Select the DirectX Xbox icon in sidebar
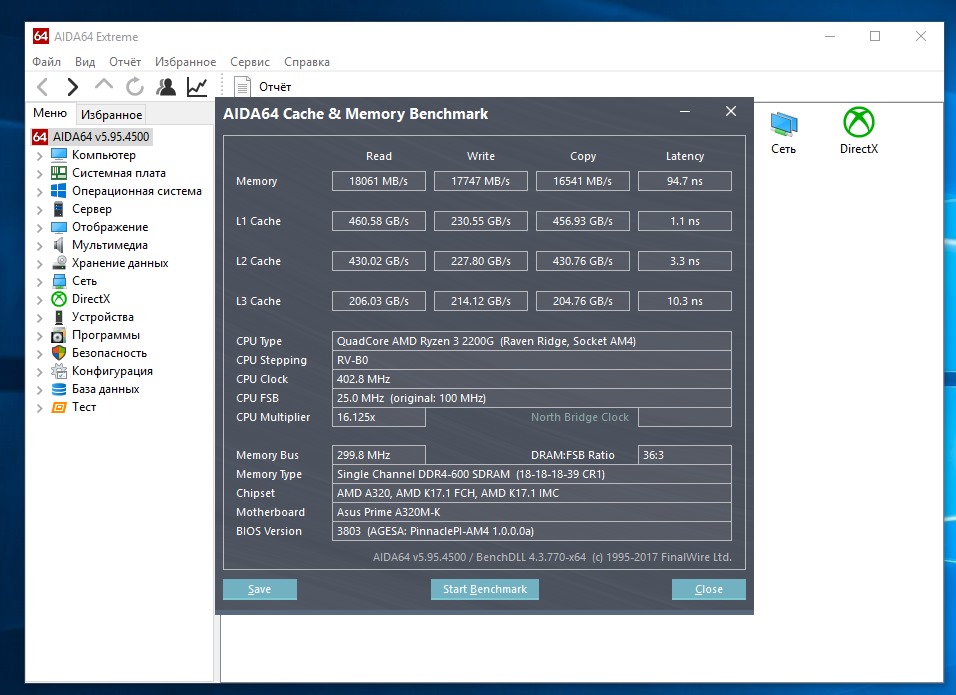 pyautogui.click(x=59, y=299)
